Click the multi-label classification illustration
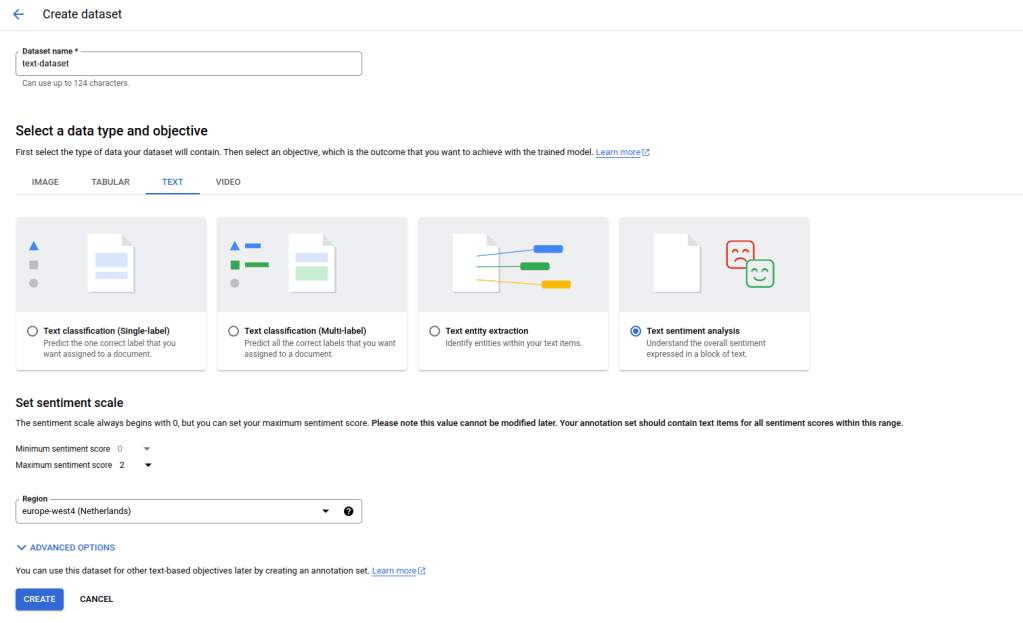This screenshot has height=623, width=1023. click(312, 264)
